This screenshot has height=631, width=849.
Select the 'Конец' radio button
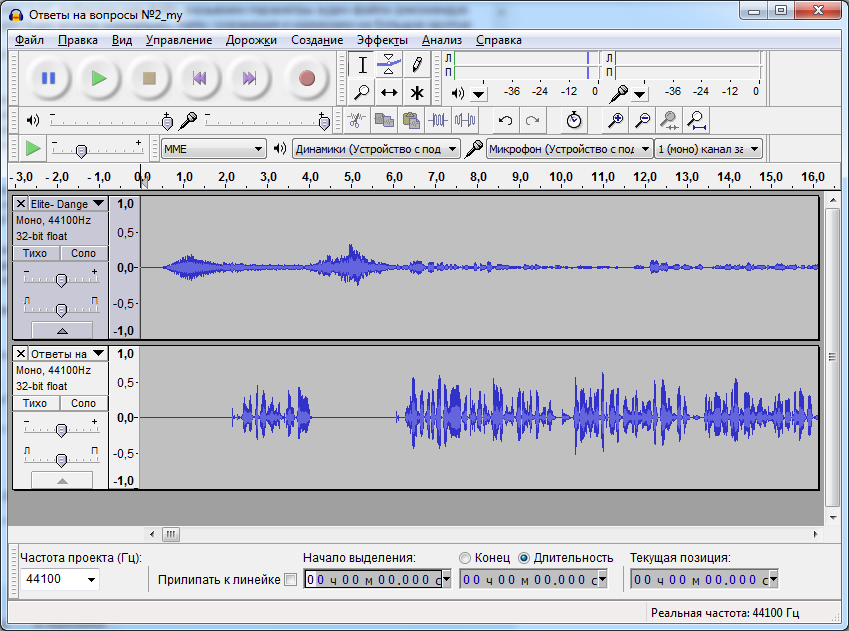pyautogui.click(x=465, y=558)
